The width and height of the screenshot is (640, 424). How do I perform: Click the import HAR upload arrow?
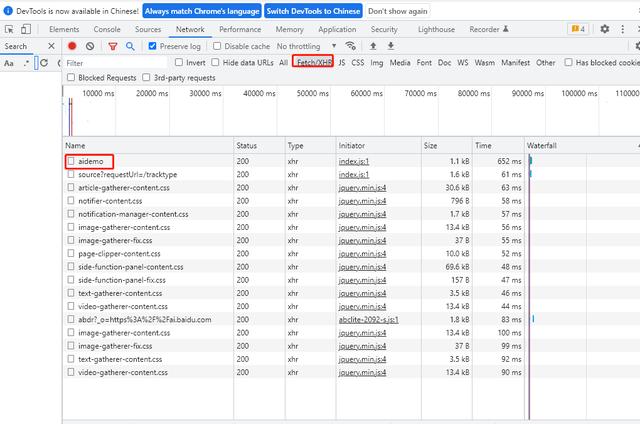point(373,46)
